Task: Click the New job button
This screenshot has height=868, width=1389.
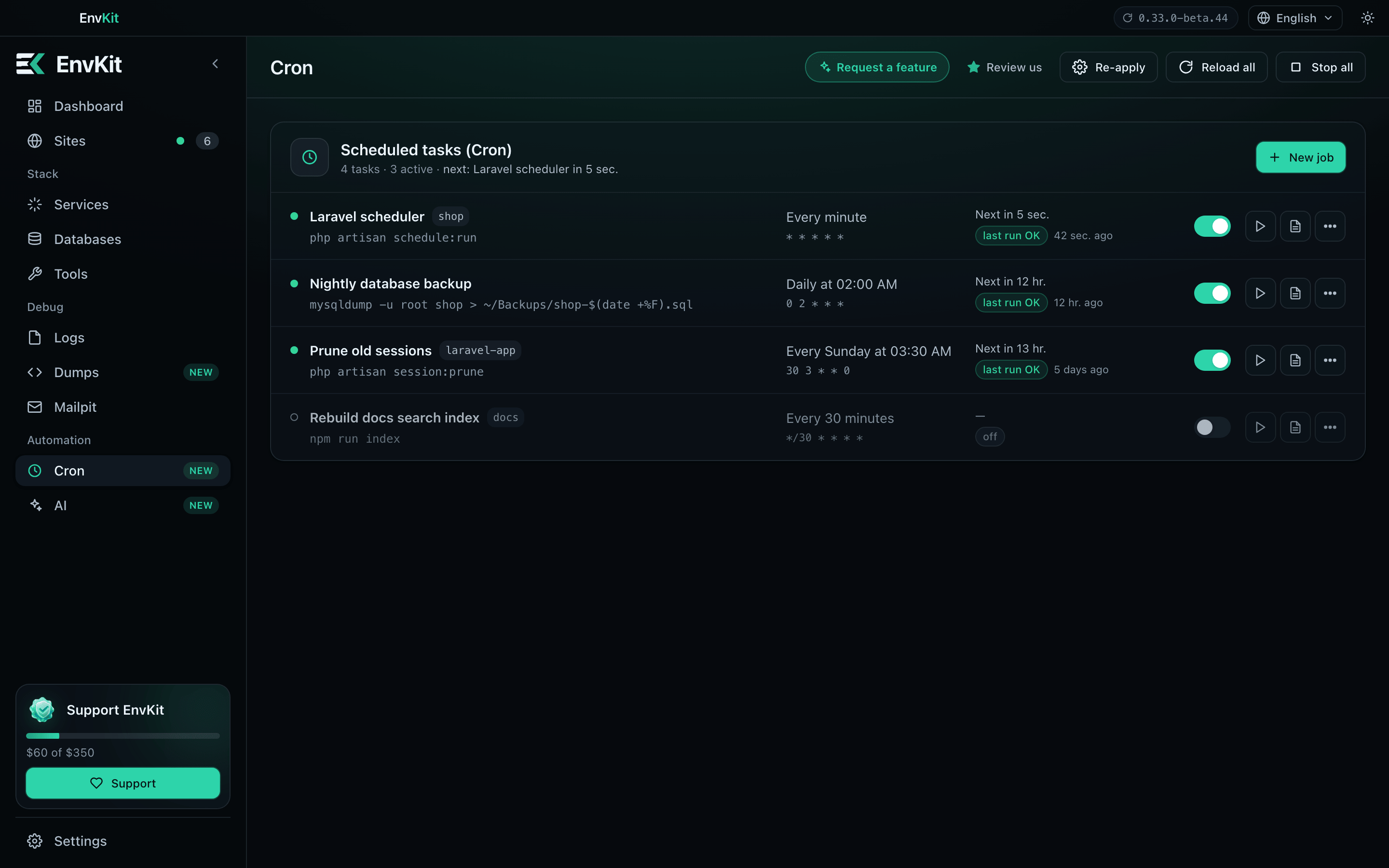Action: coord(1301,157)
